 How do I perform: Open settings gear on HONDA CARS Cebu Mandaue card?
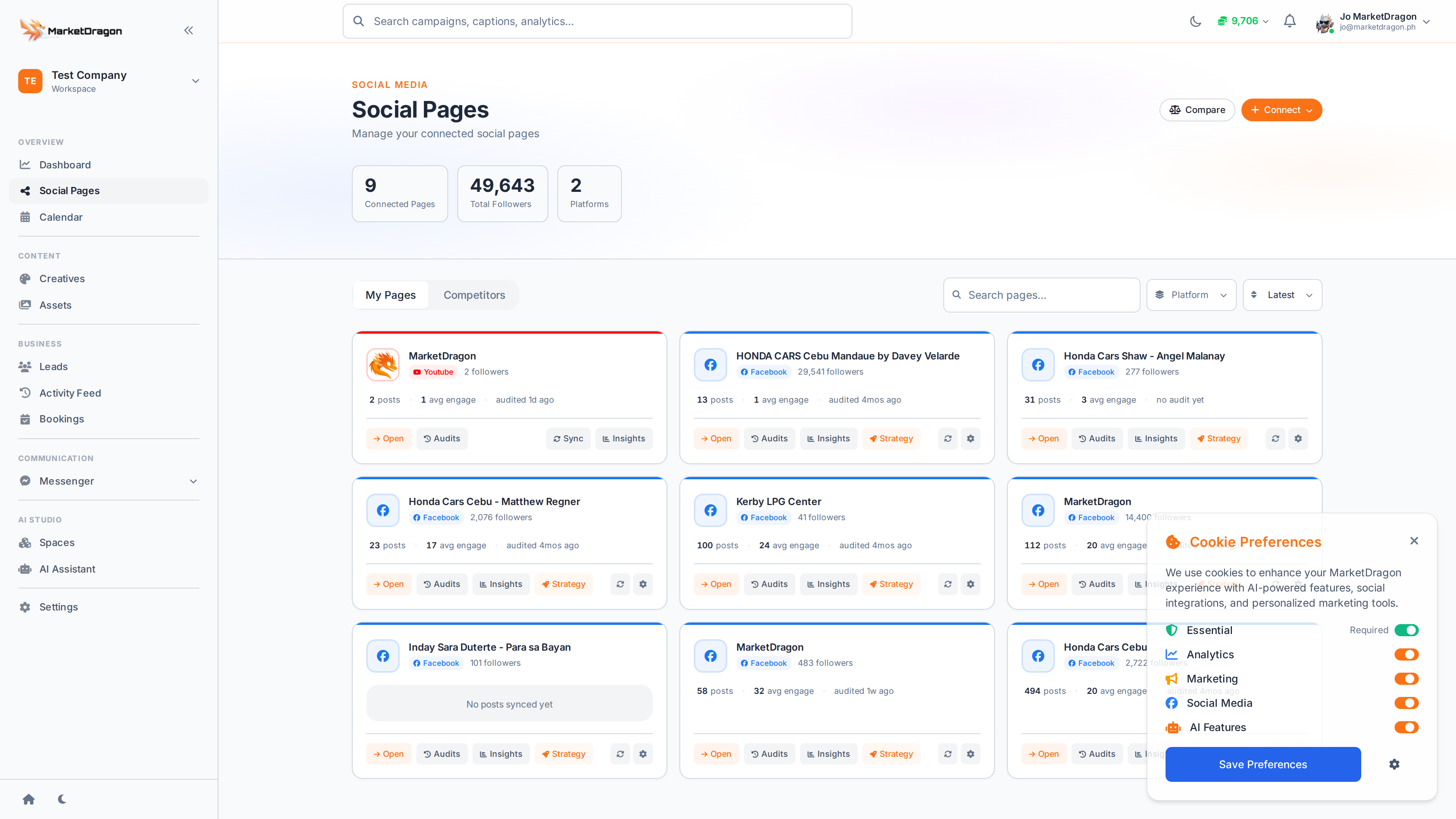pyautogui.click(x=971, y=439)
